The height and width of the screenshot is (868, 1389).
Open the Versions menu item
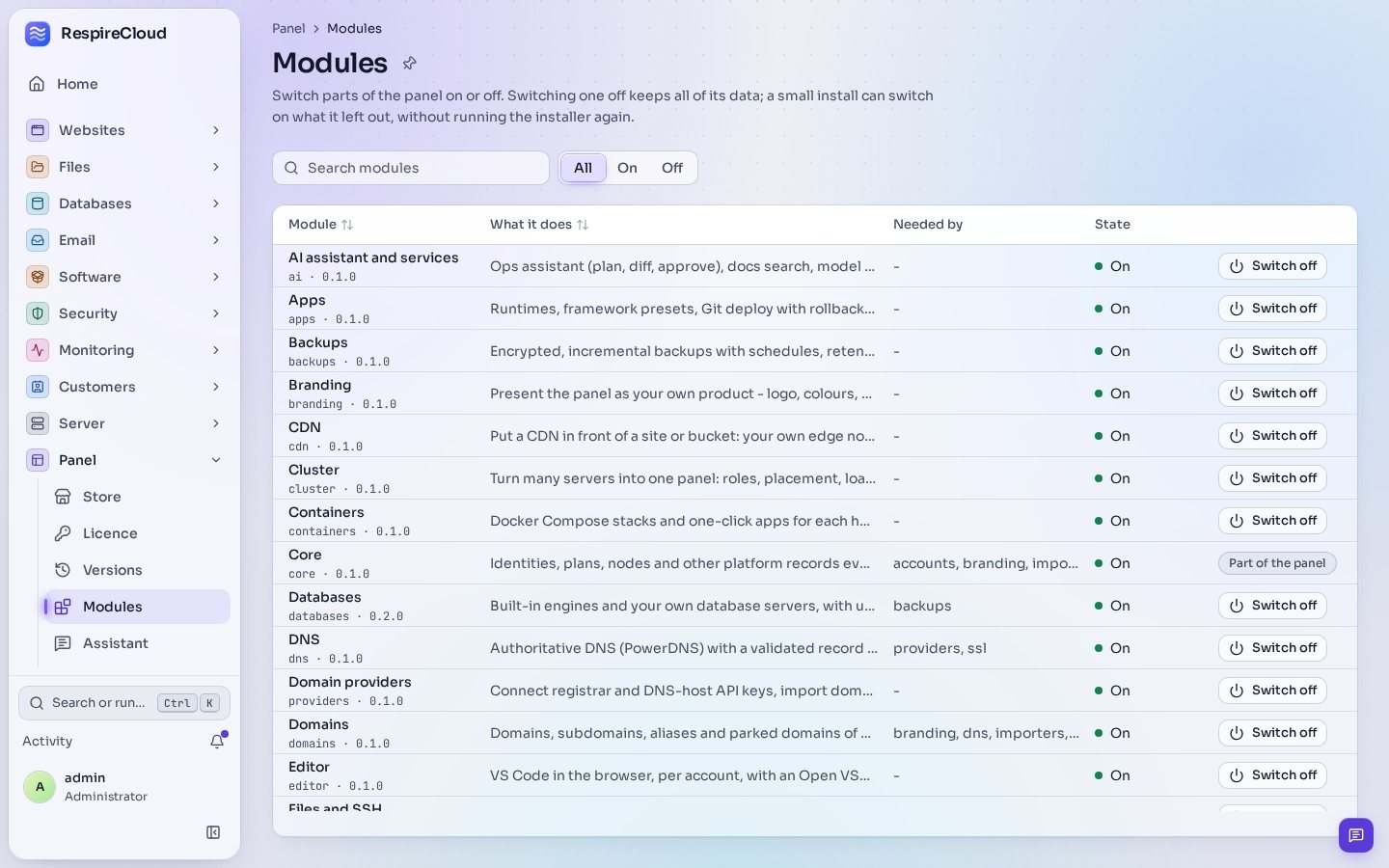tap(137, 570)
